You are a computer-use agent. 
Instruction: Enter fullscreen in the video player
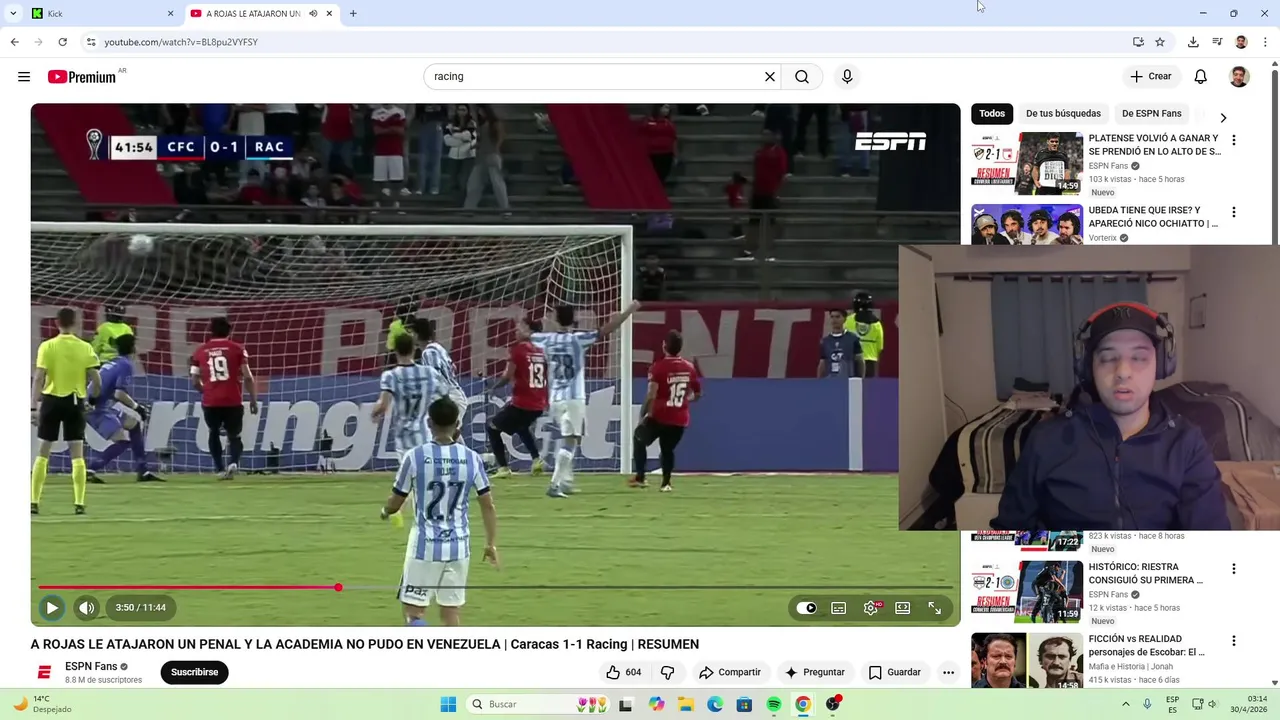[x=934, y=607]
